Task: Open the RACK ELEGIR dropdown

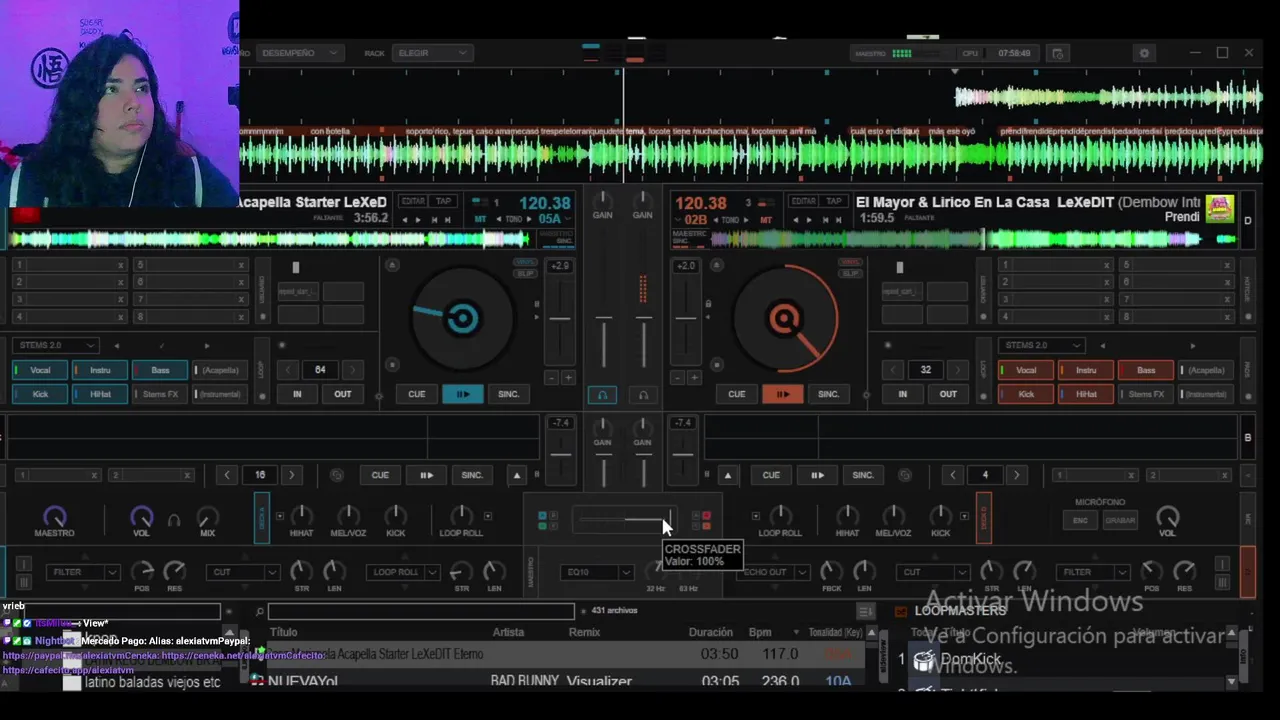Action: (431, 53)
